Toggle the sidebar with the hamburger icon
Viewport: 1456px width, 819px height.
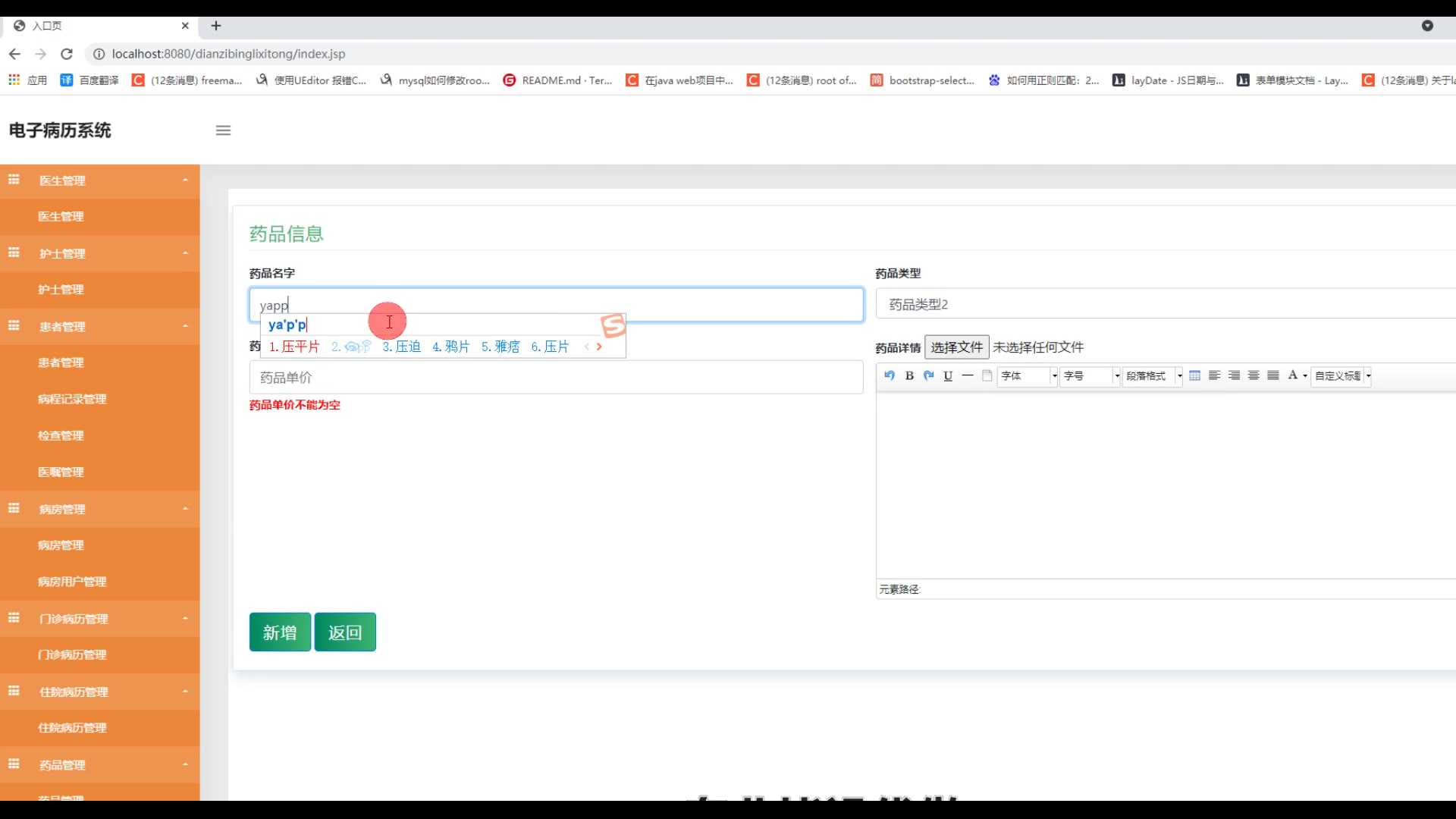click(x=223, y=130)
